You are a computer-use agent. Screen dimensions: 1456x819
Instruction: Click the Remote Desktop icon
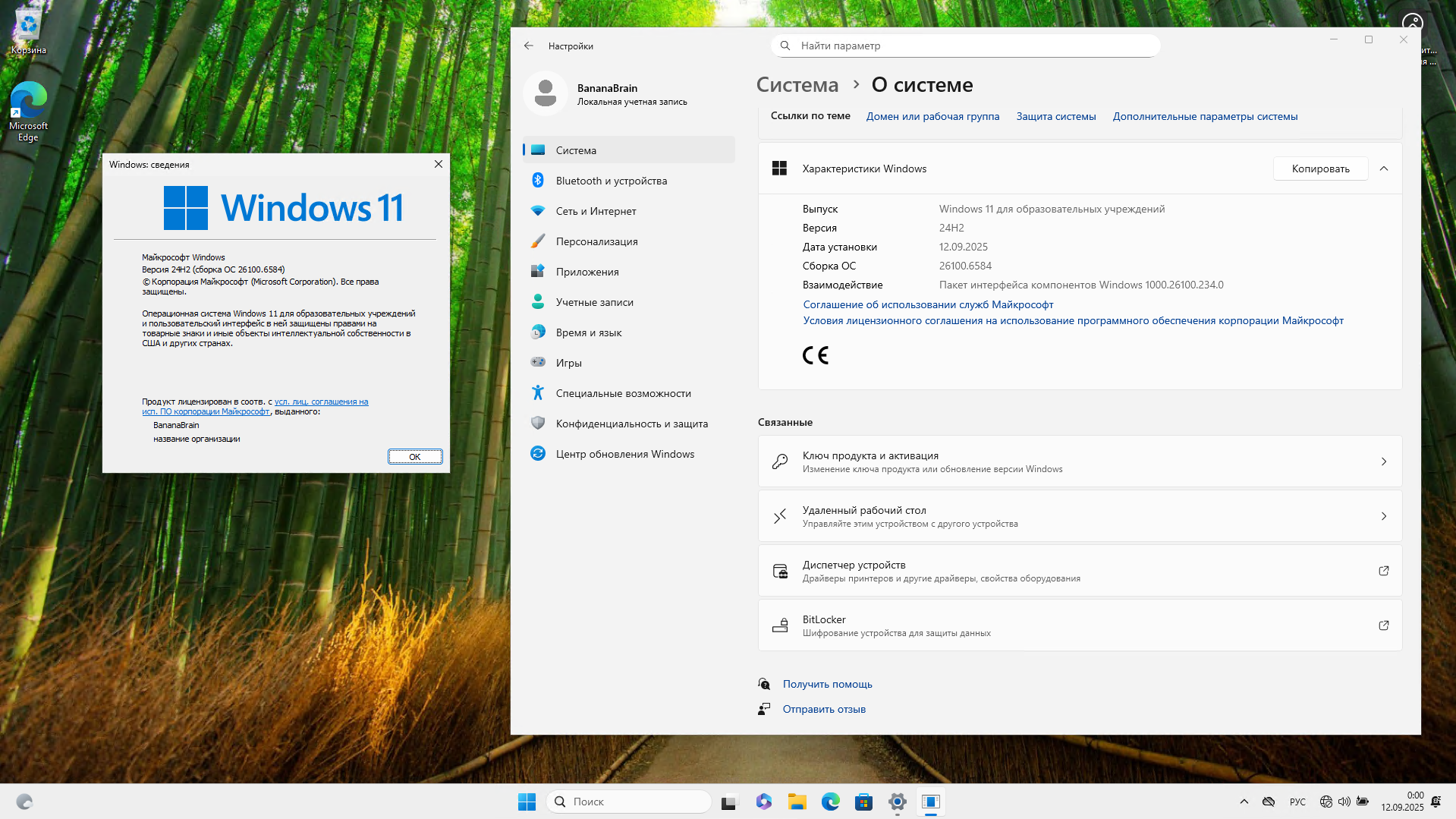point(780,516)
